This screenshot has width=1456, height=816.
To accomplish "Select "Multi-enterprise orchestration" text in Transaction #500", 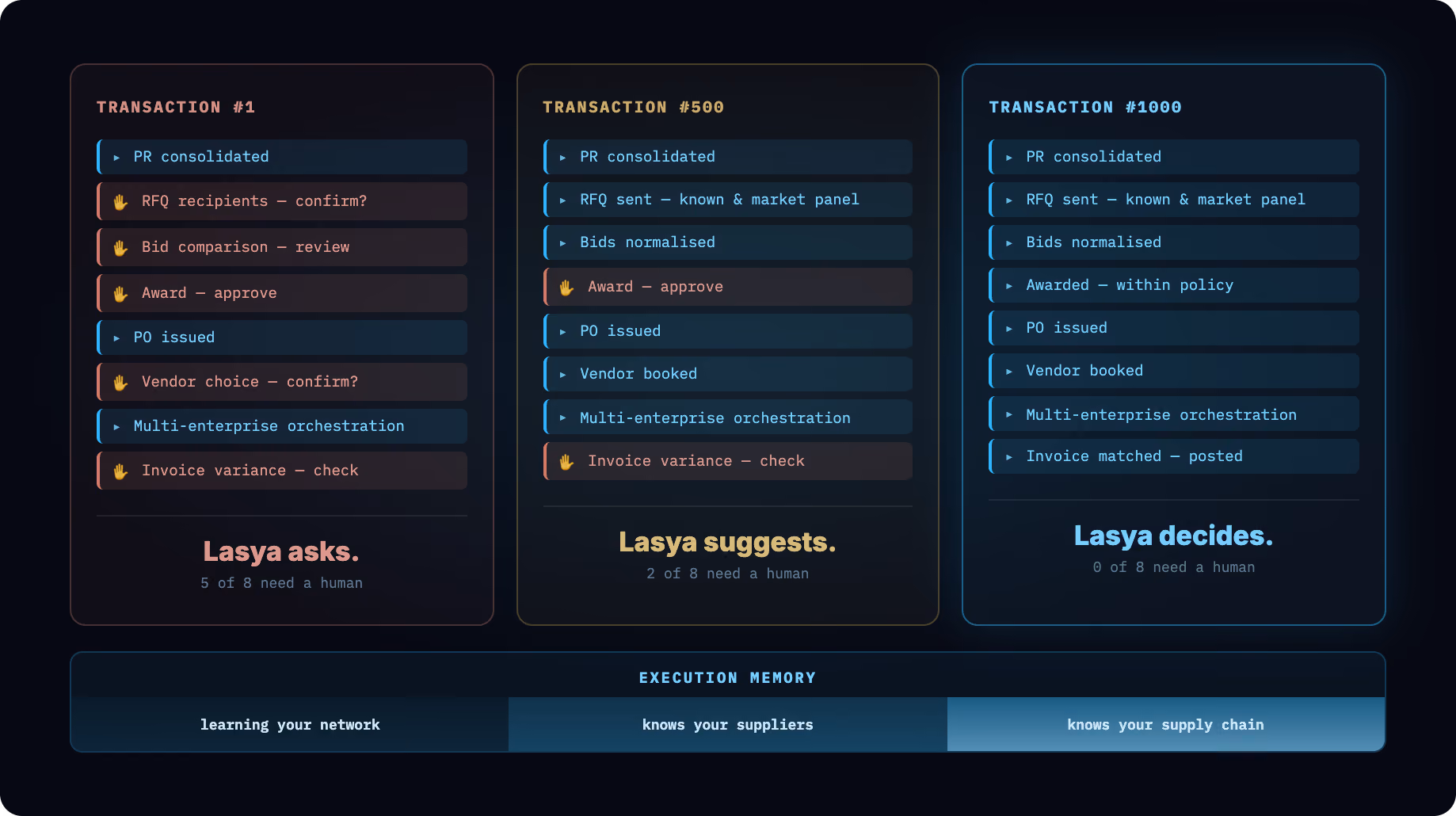I will [x=715, y=418].
